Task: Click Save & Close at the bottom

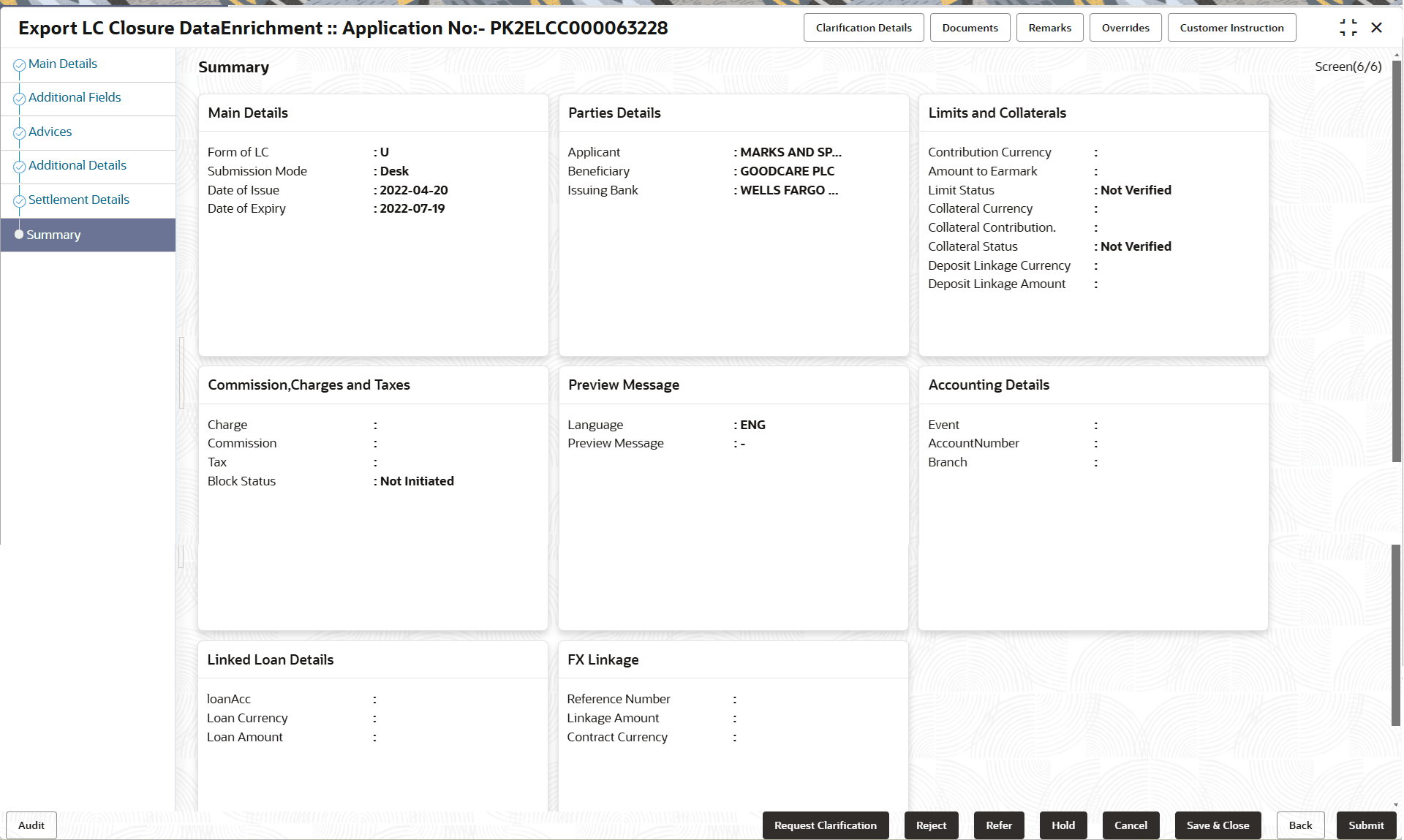Action: [x=1218, y=825]
